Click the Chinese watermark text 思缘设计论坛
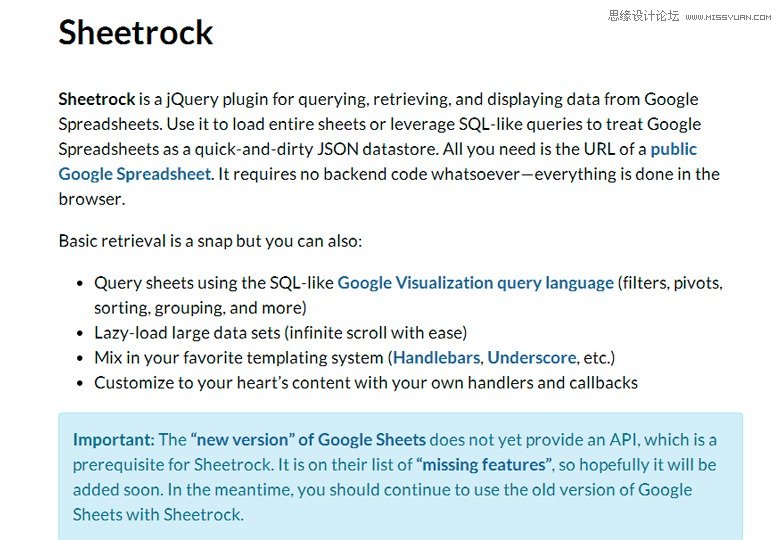Image resolution: width=782 pixels, height=540 pixels. [643, 16]
